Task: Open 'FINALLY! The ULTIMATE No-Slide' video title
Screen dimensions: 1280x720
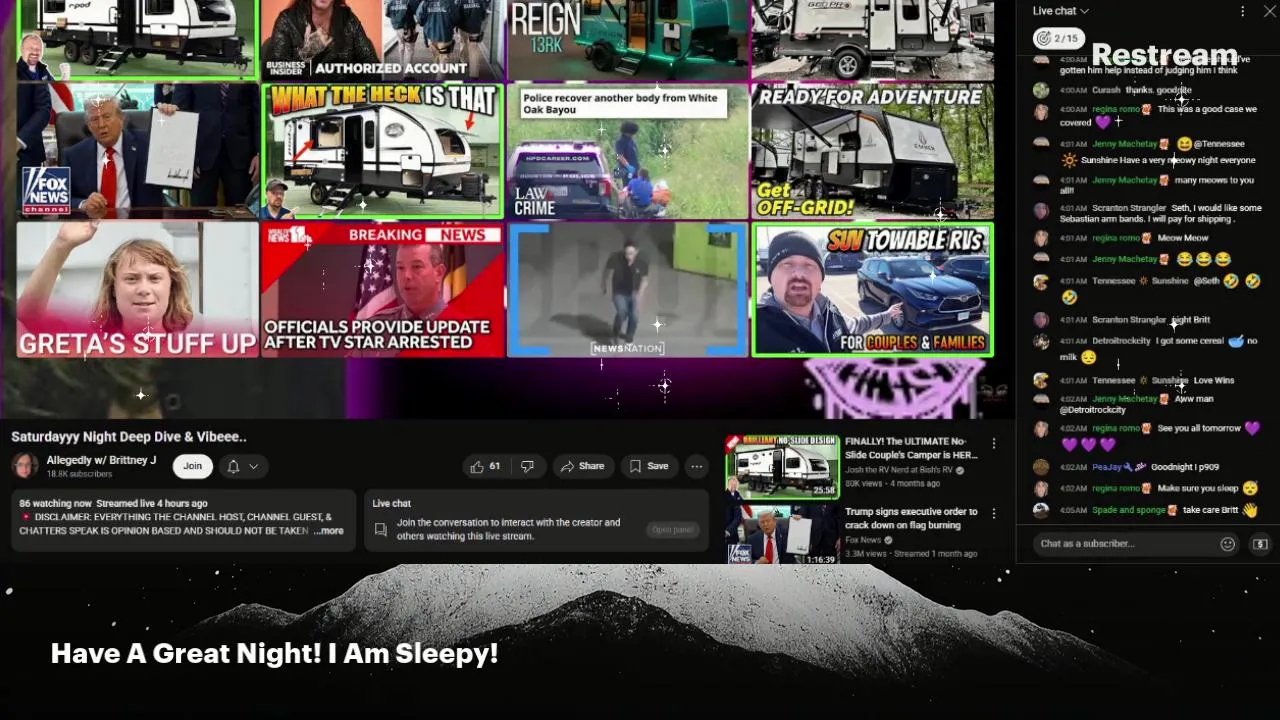Action: [x=911, y=448]
